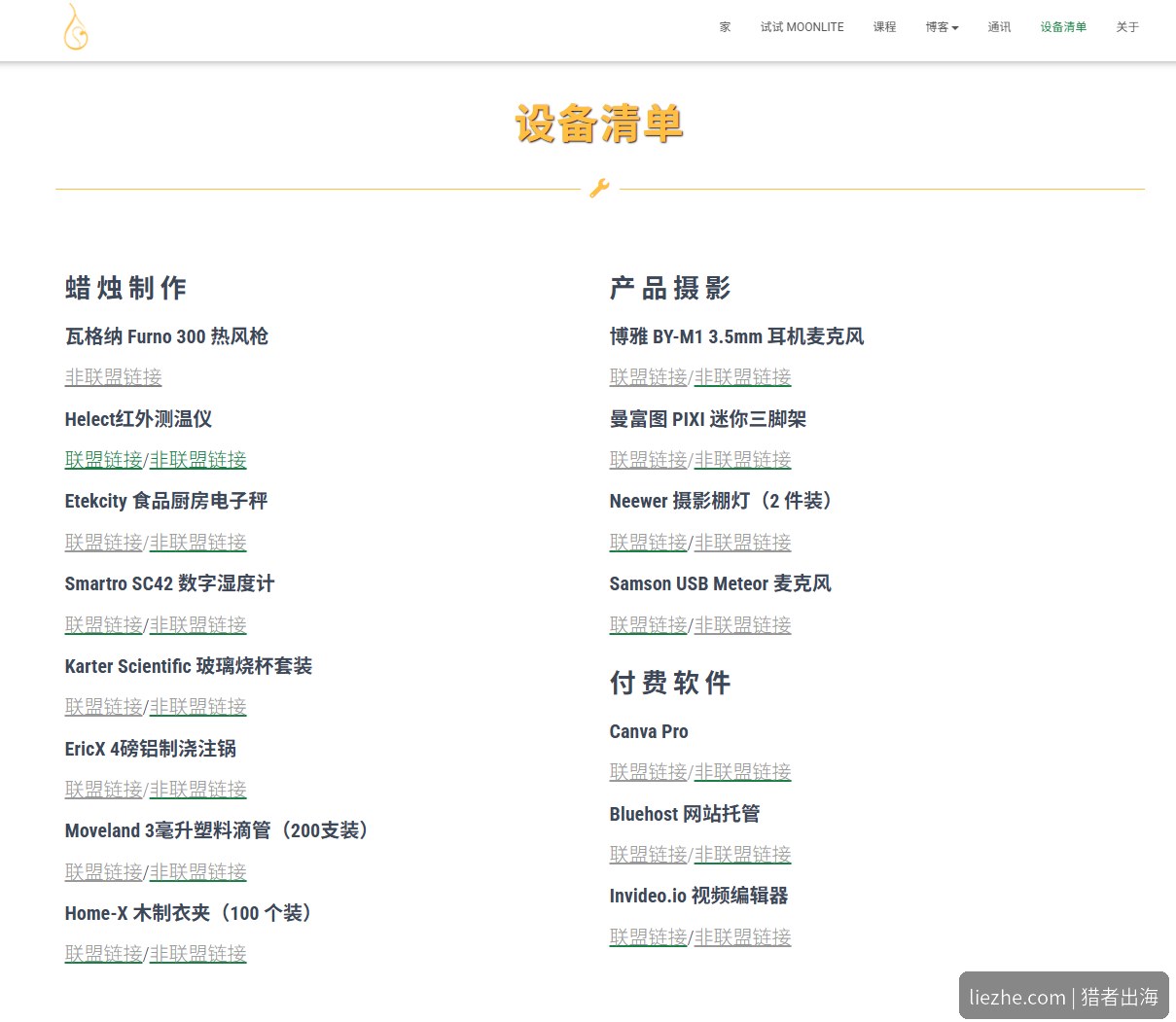Click the 产品摄影 section heading

click(x=670, y=288)
